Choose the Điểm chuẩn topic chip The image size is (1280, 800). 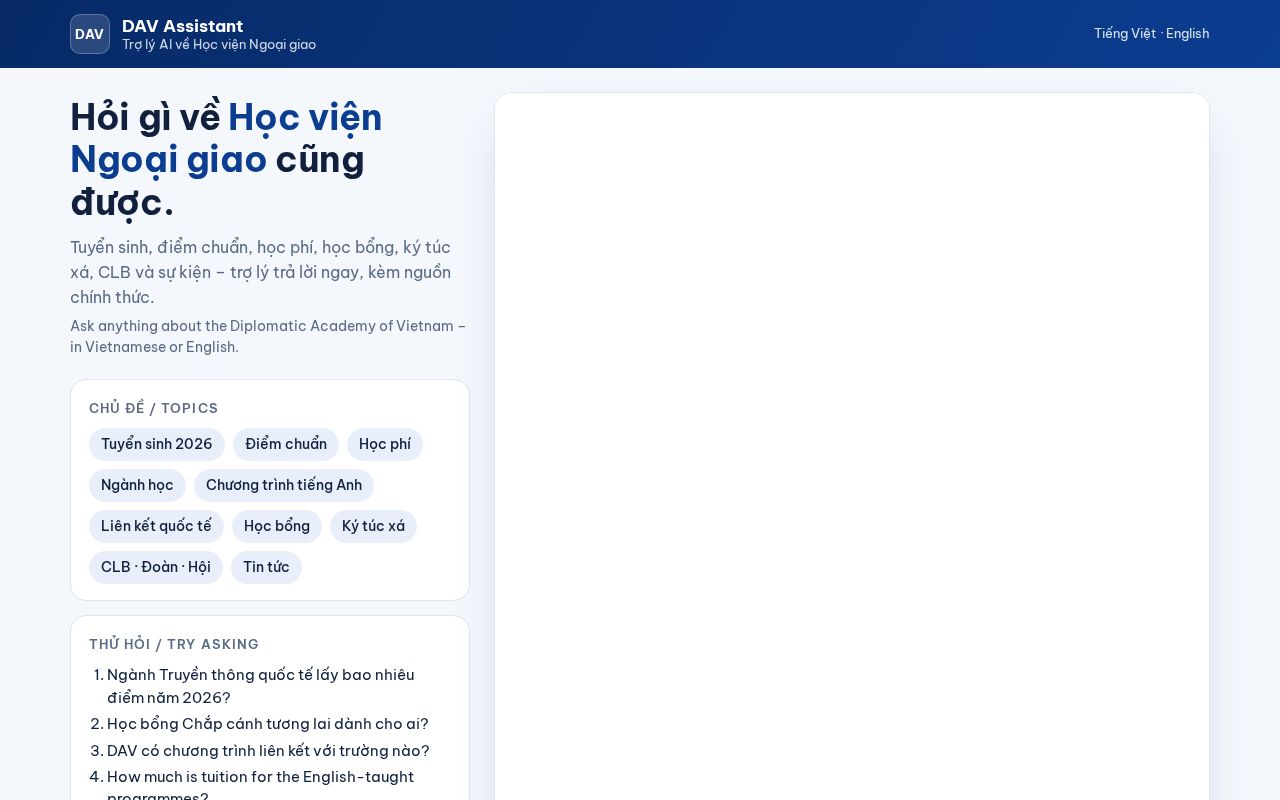pyautogui.click(x=286, y=444)
